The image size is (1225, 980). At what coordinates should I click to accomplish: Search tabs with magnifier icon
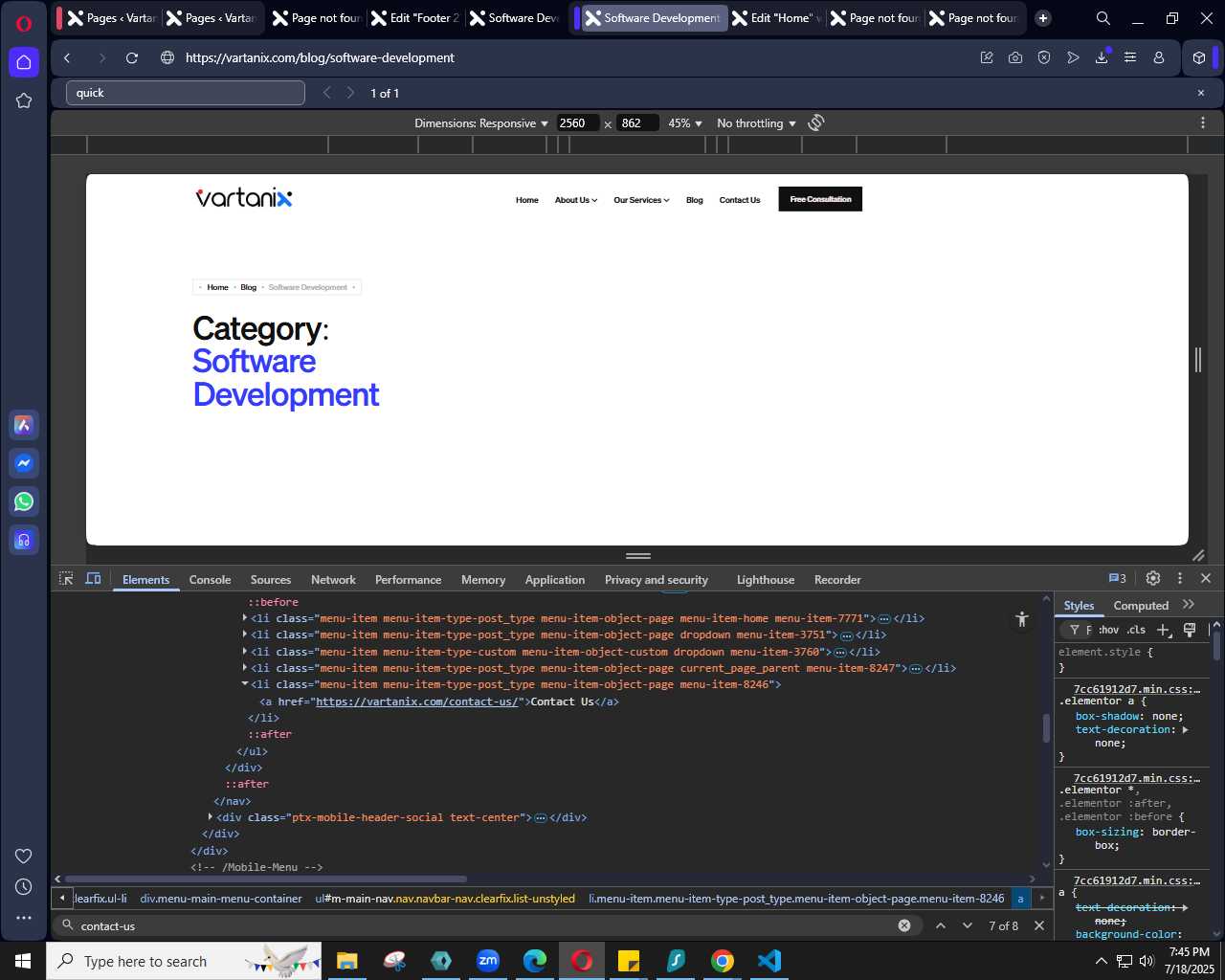pyautogui.click(x=1102, y=18)
